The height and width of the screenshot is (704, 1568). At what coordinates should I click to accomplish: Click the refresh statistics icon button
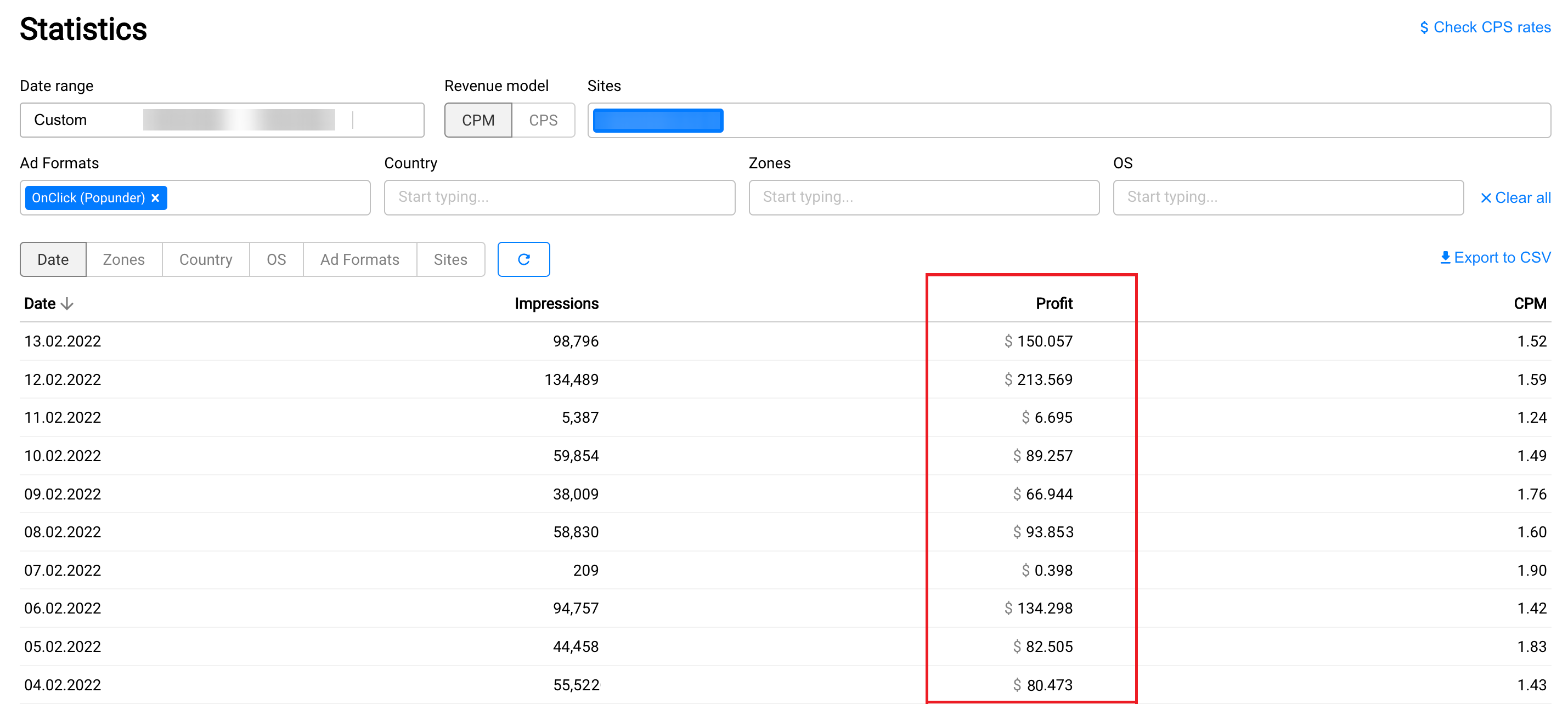click(523, 259)
